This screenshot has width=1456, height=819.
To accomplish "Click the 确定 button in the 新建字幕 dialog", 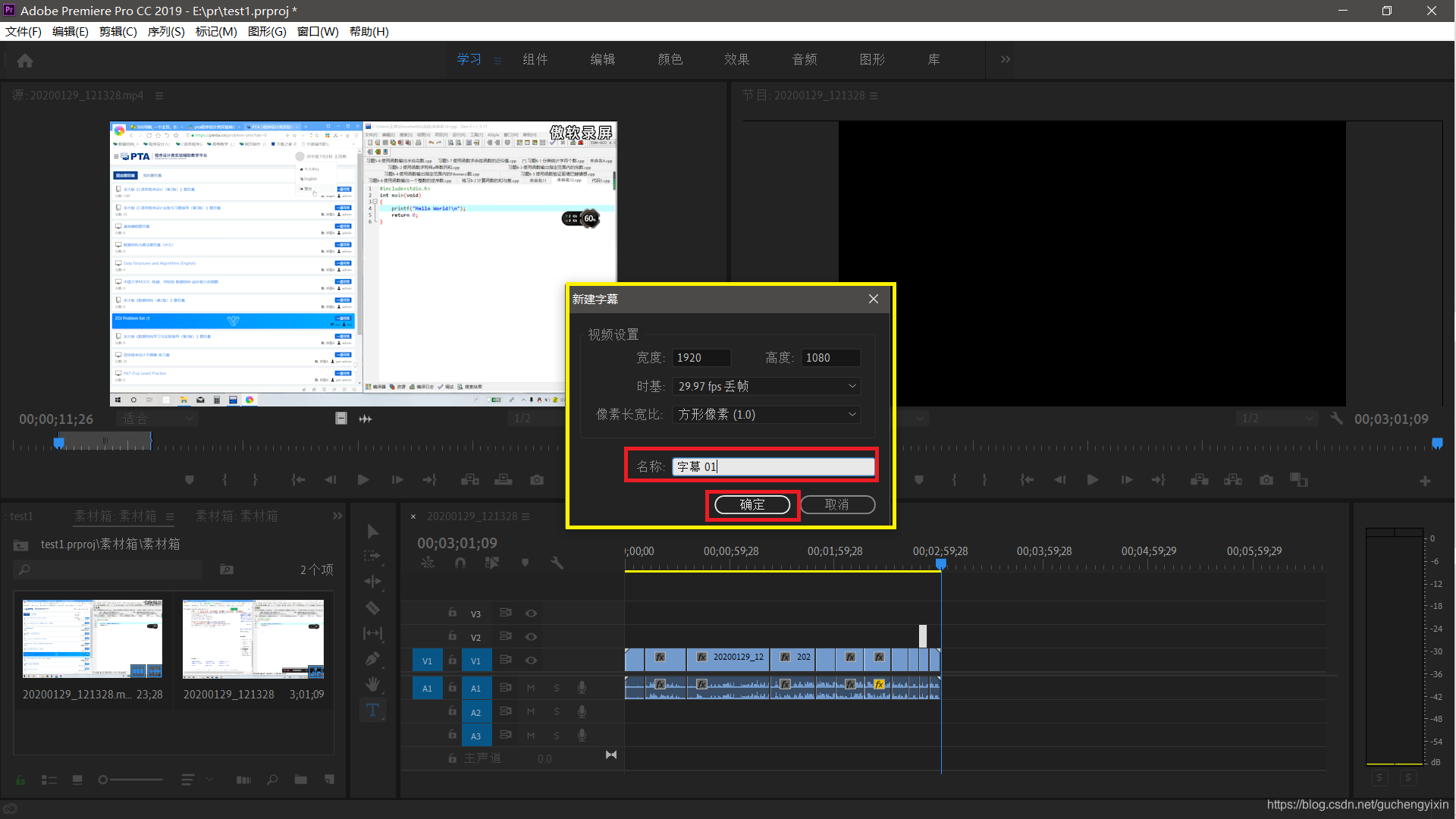I will tap(752, 505).
